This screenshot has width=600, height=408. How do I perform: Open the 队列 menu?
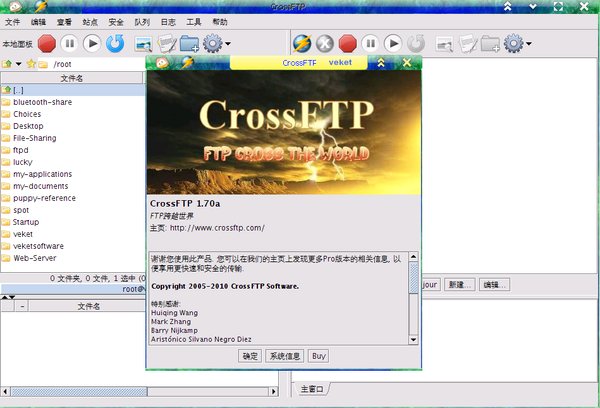142,22
